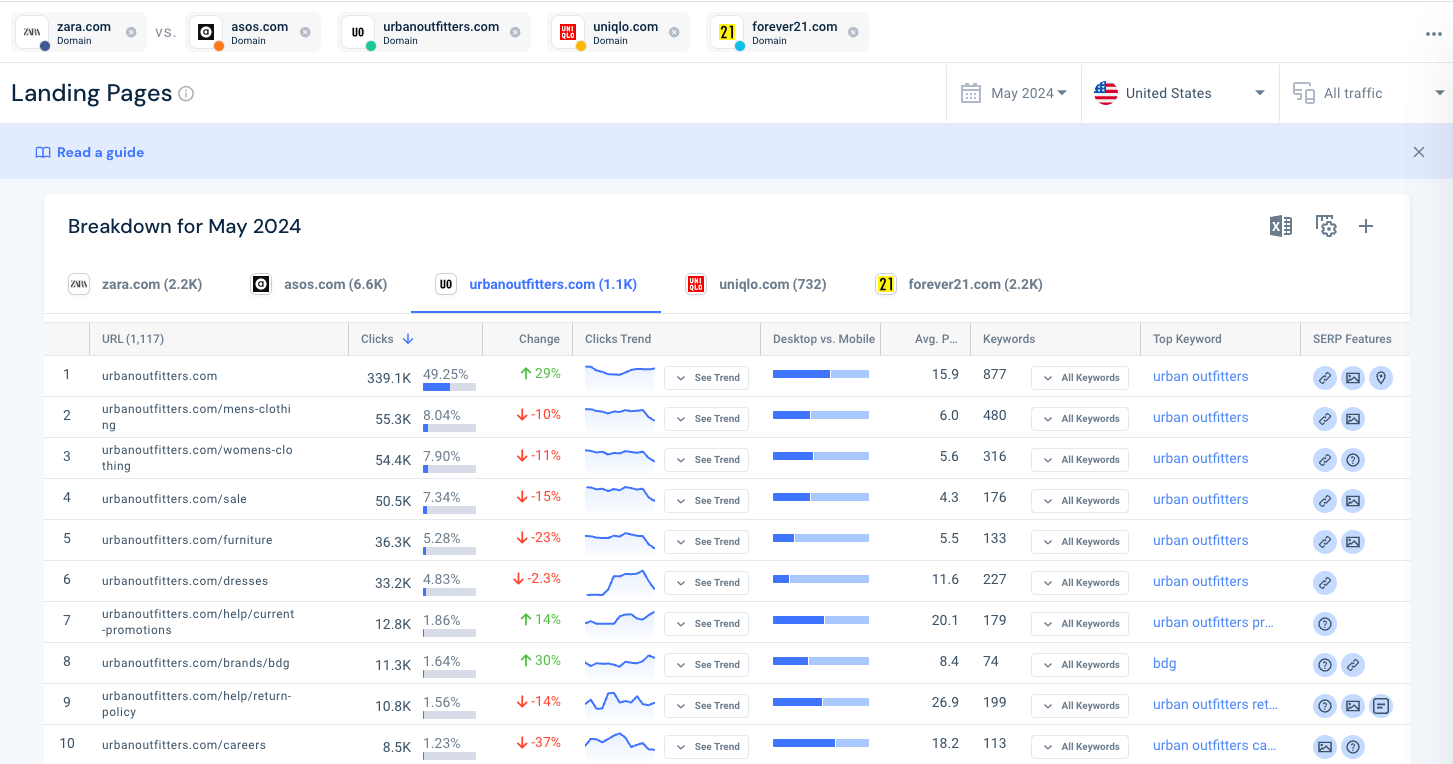Click desktop vs mobile bar for careers
The width and height of the screenshot is (1453, 764).
[x=821, y=743]
